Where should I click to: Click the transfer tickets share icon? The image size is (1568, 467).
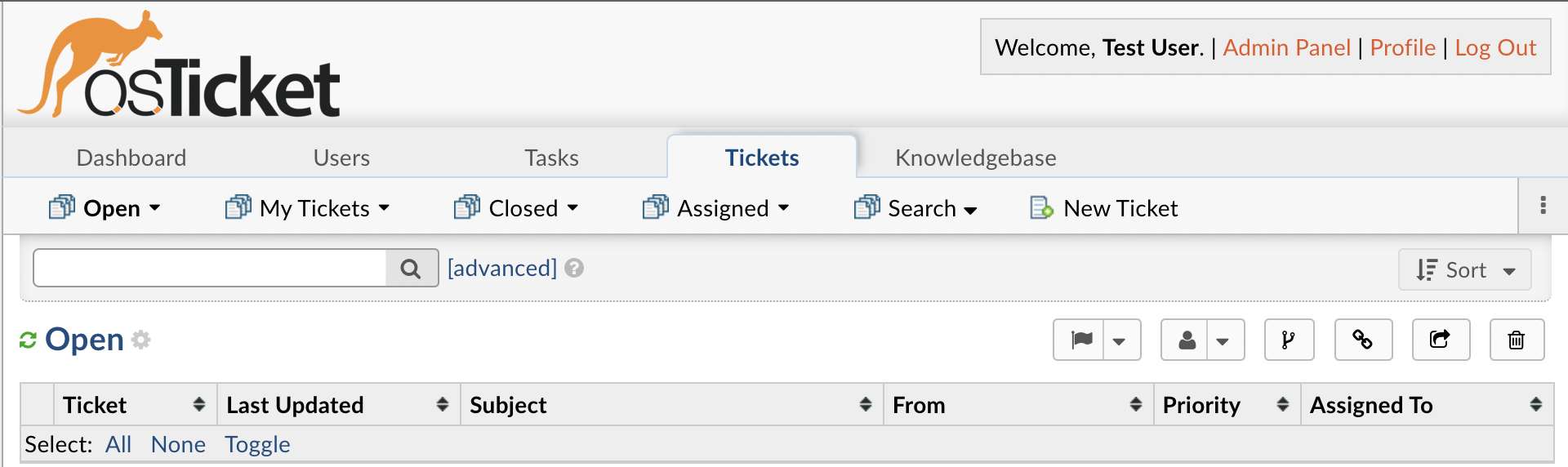(x=1440, y=340)
